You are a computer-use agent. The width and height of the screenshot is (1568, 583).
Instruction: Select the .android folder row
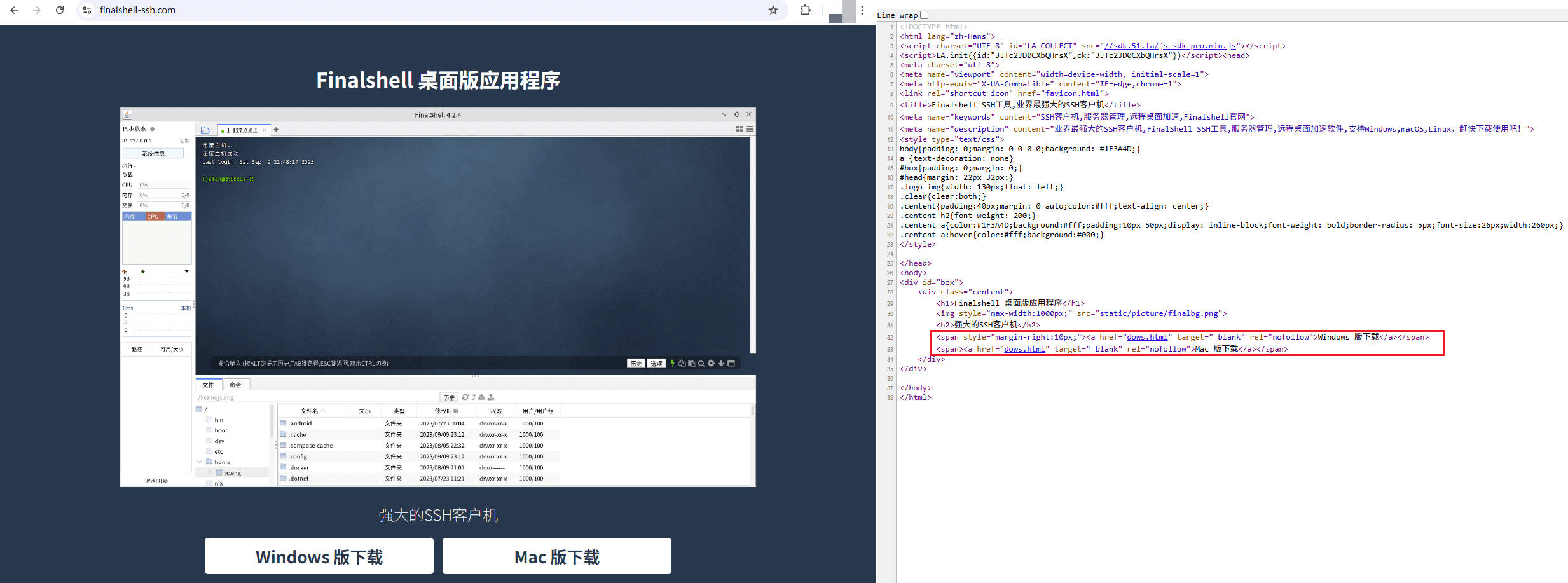420,423
